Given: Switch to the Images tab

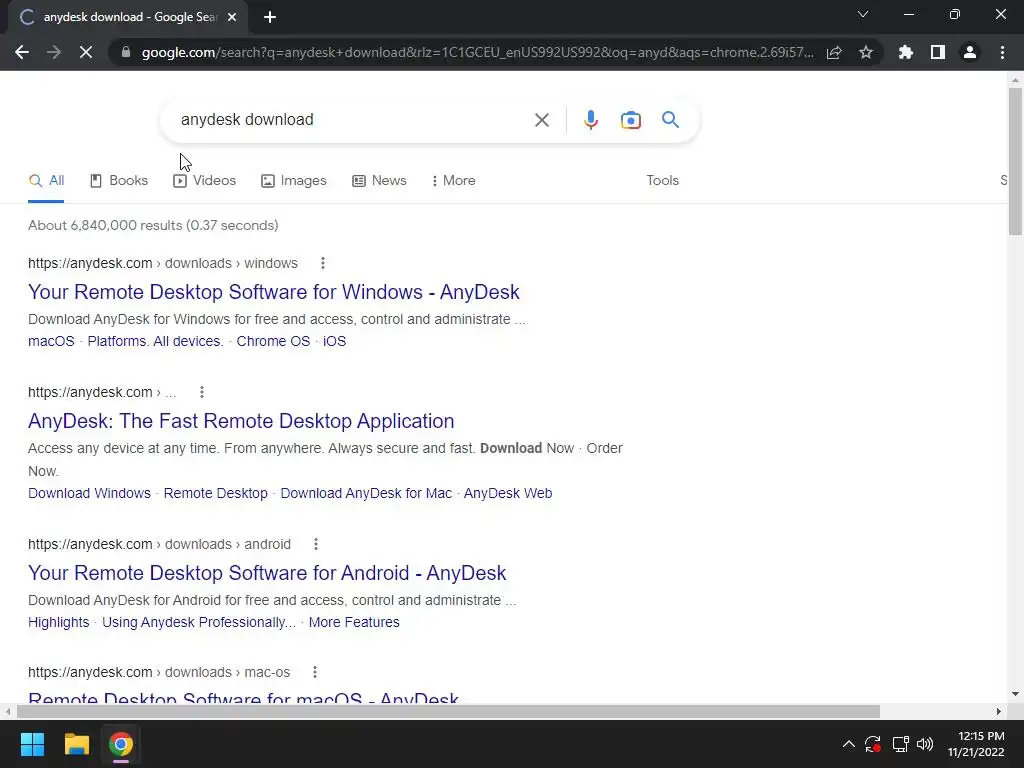Looking at the screenshot, I should coord(293,180).
